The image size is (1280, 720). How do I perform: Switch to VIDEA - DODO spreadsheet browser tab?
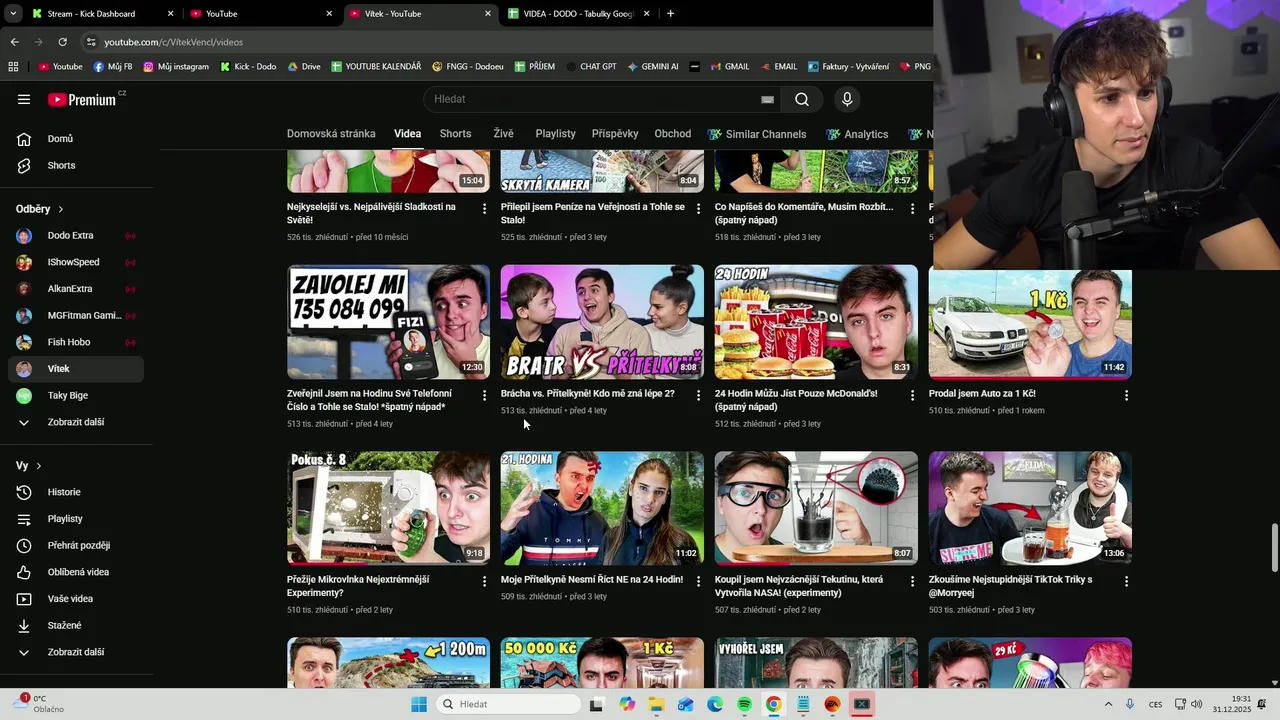click(x=578, y=14)
